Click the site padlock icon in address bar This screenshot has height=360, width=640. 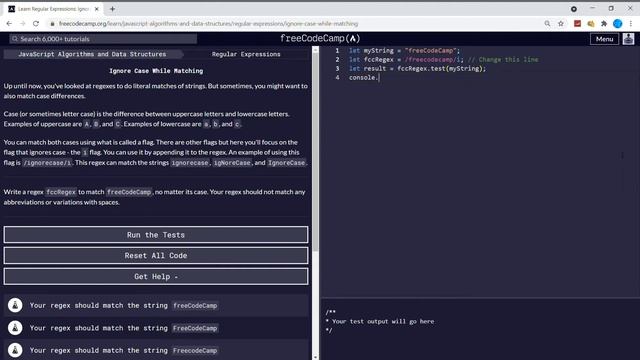[x=52, y=24]
